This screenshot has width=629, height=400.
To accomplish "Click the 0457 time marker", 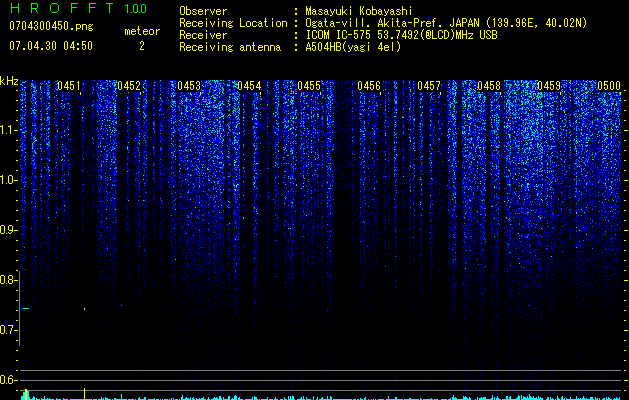I will click(x=429, y=86).
